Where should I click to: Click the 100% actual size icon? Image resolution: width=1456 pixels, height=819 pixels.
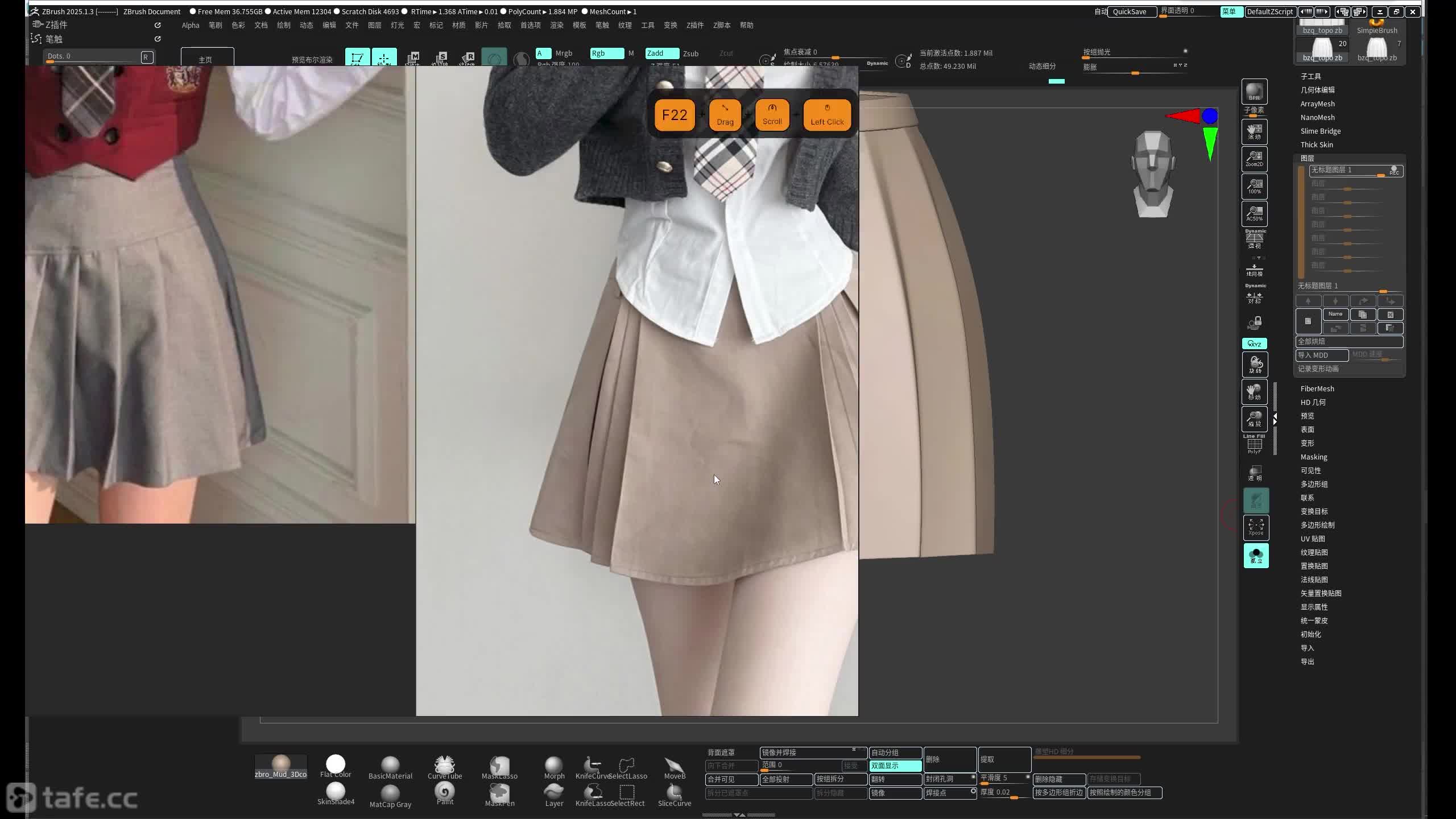pyautogui.click(x=1254, y=187)
